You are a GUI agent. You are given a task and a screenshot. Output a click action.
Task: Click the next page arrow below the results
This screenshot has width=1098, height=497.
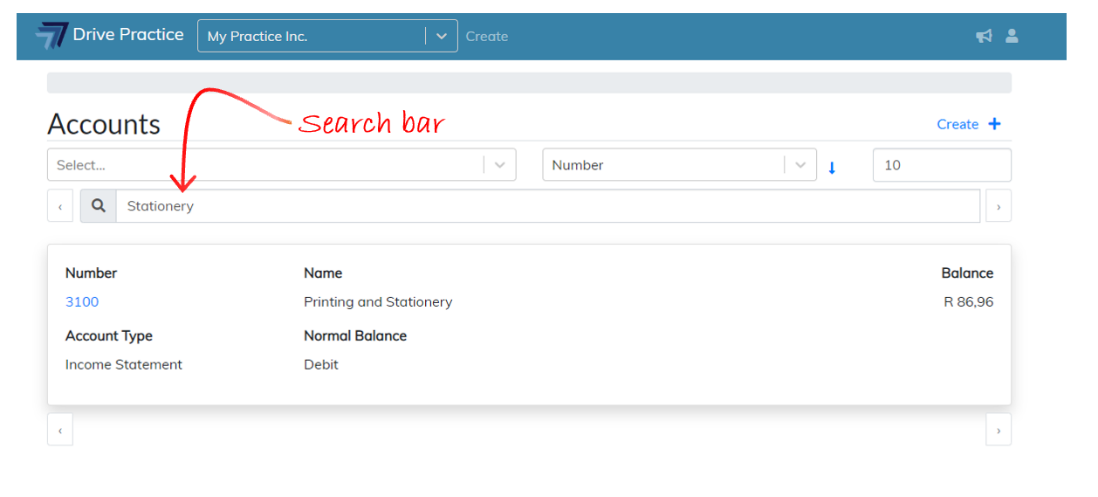(998, 430)
